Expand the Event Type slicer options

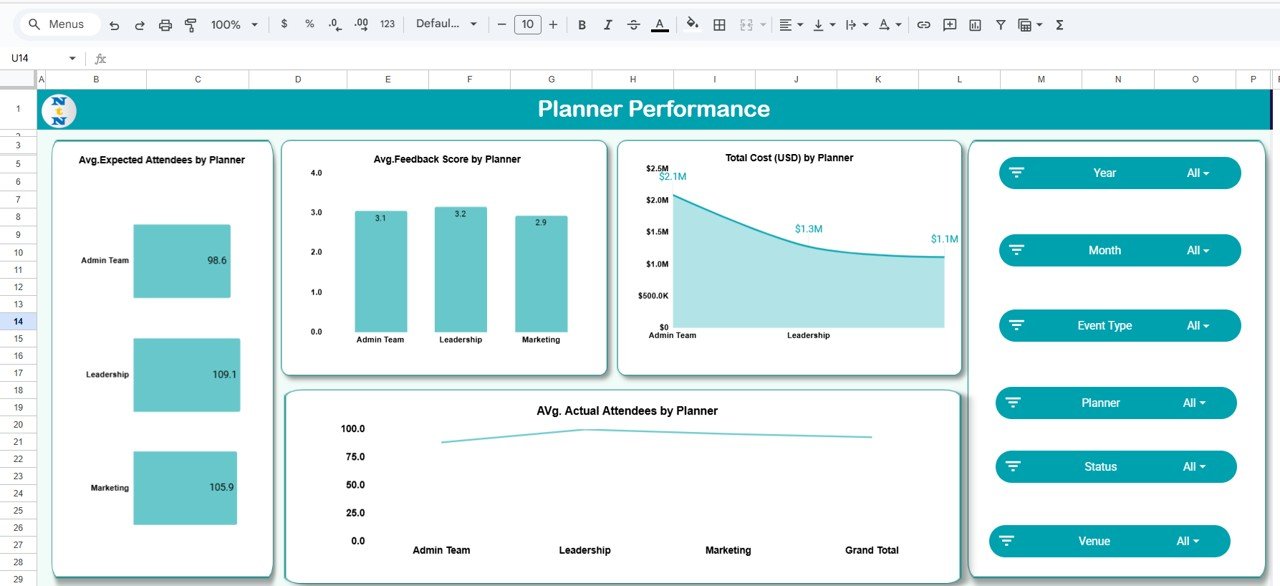pos(1197,325)
